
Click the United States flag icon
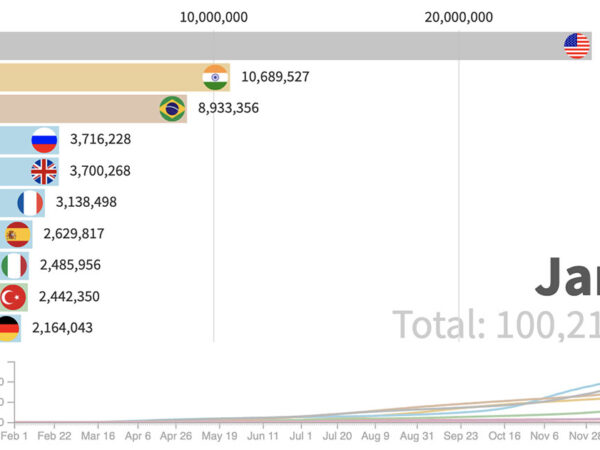pos(576,45)
